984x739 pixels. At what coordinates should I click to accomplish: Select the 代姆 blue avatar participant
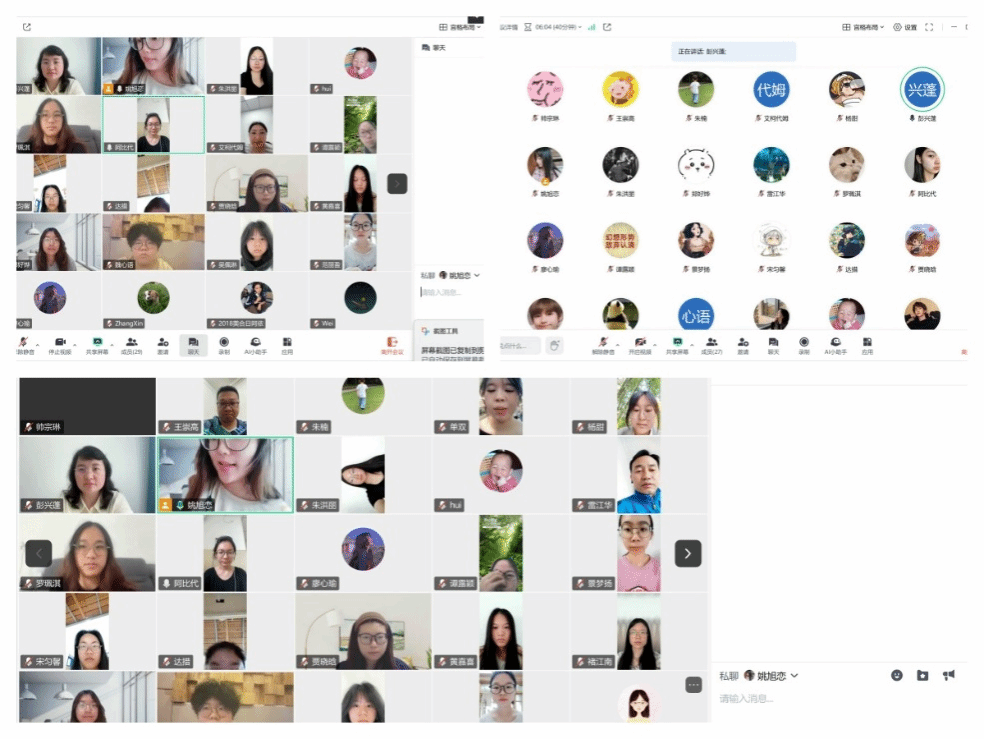771,90
